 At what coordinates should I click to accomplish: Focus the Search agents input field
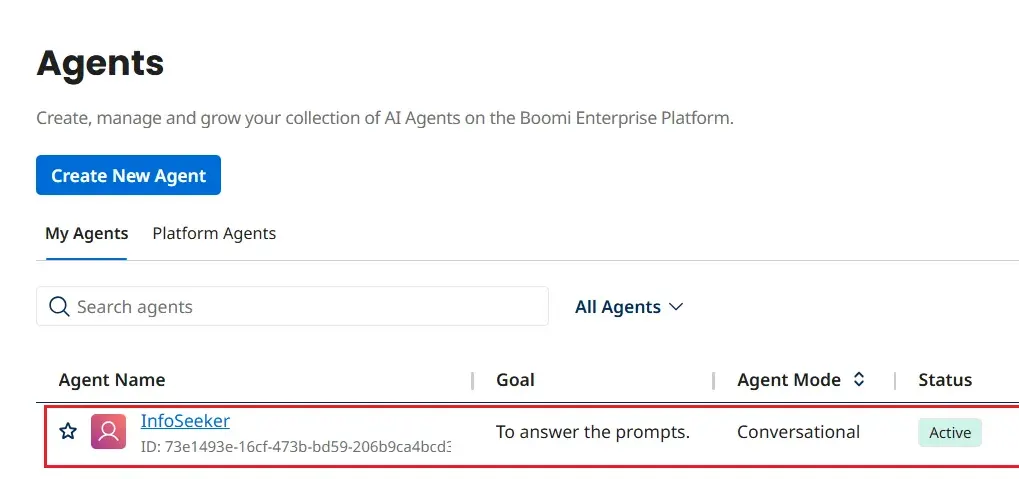pos(300,307)
